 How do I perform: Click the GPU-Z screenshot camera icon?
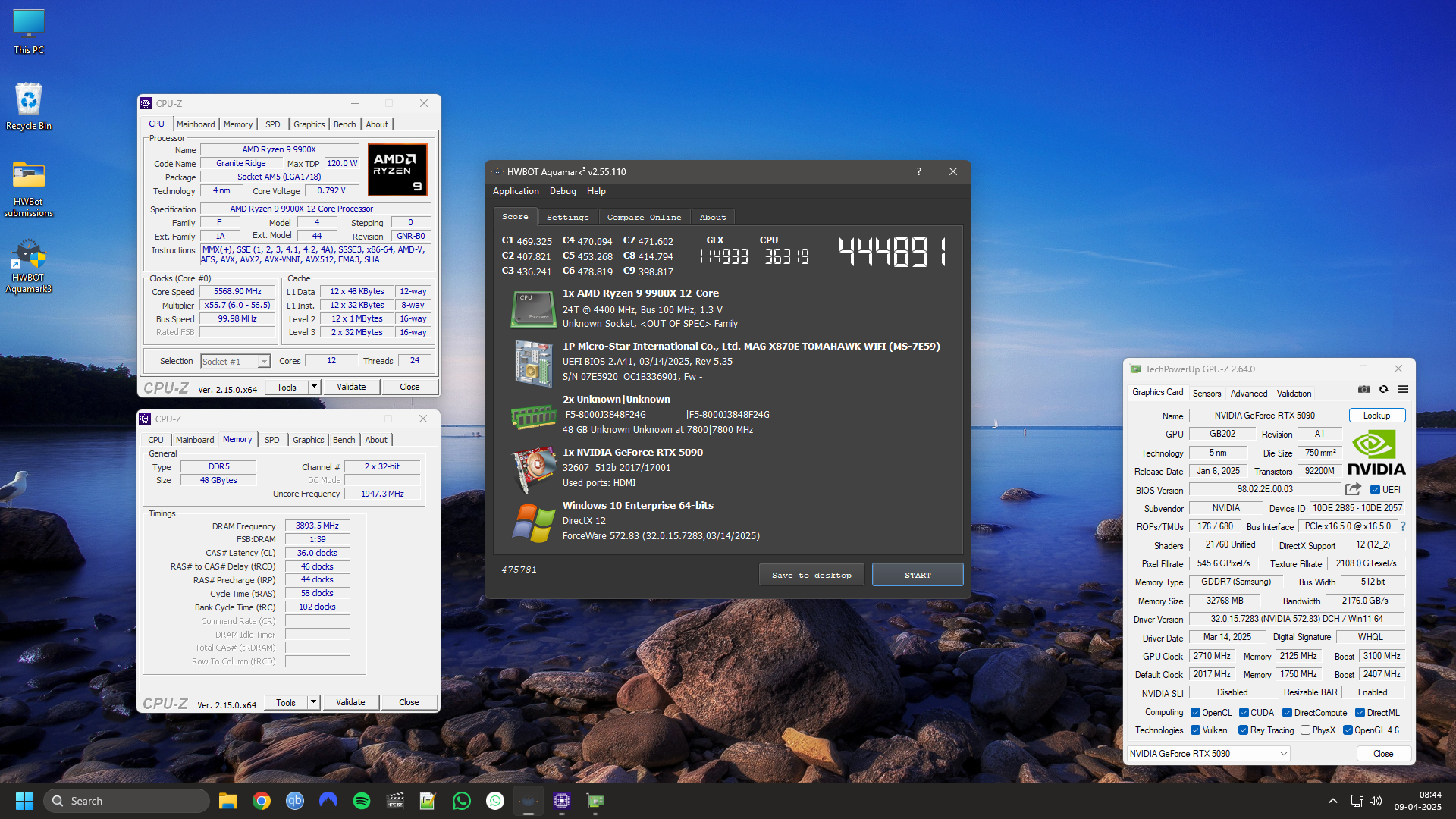1364,389
